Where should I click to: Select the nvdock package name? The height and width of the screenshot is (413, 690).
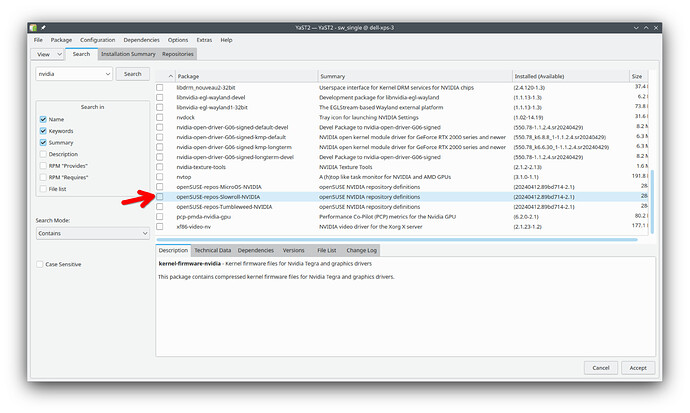(185, 117)
